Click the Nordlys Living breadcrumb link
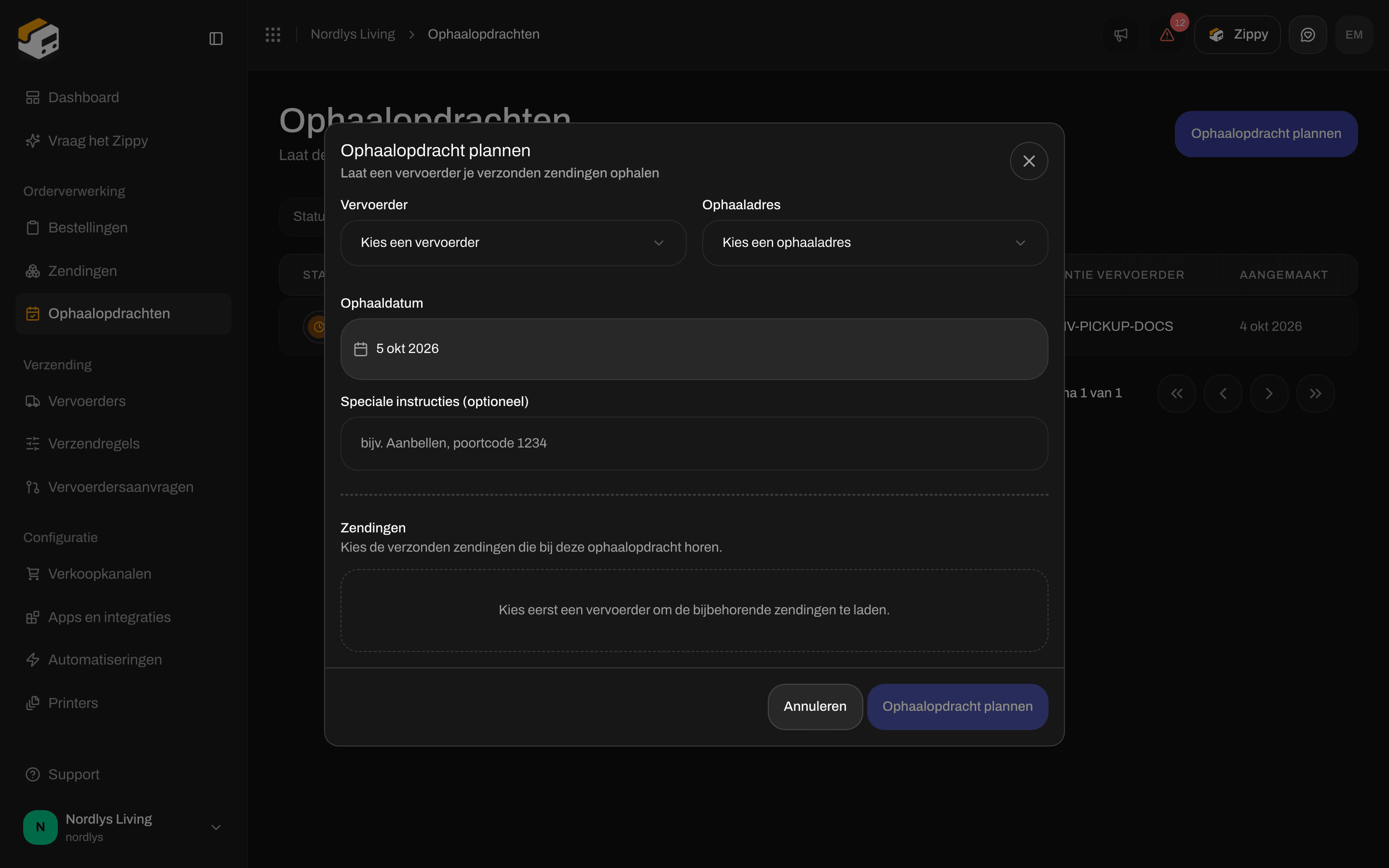 click(x=353, y=34)
